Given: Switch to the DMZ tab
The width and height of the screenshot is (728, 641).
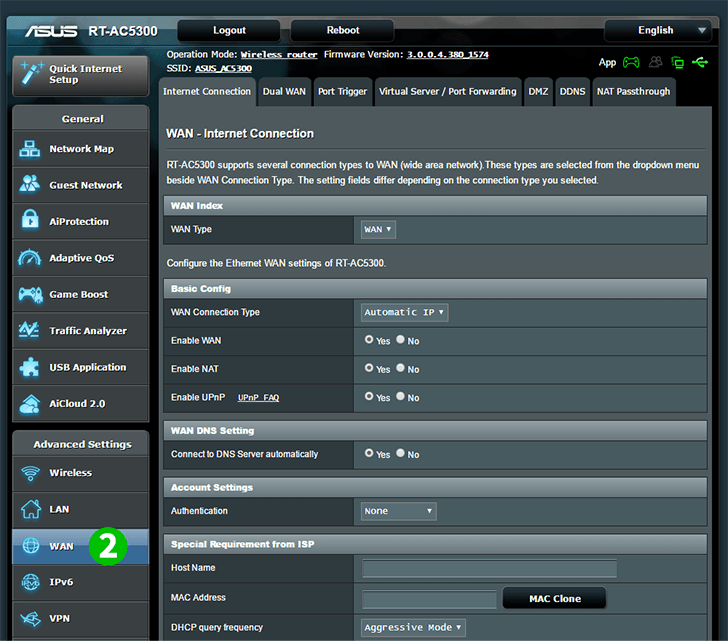Looking at the screenshot, I should click(538, 91).
